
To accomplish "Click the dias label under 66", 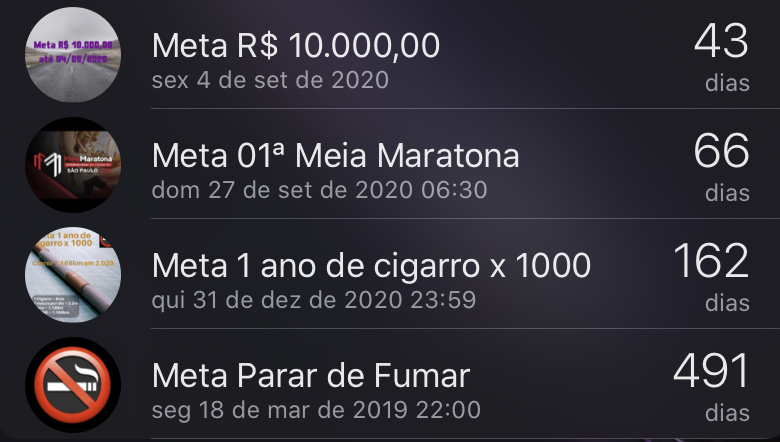I will tap(727, 193).
